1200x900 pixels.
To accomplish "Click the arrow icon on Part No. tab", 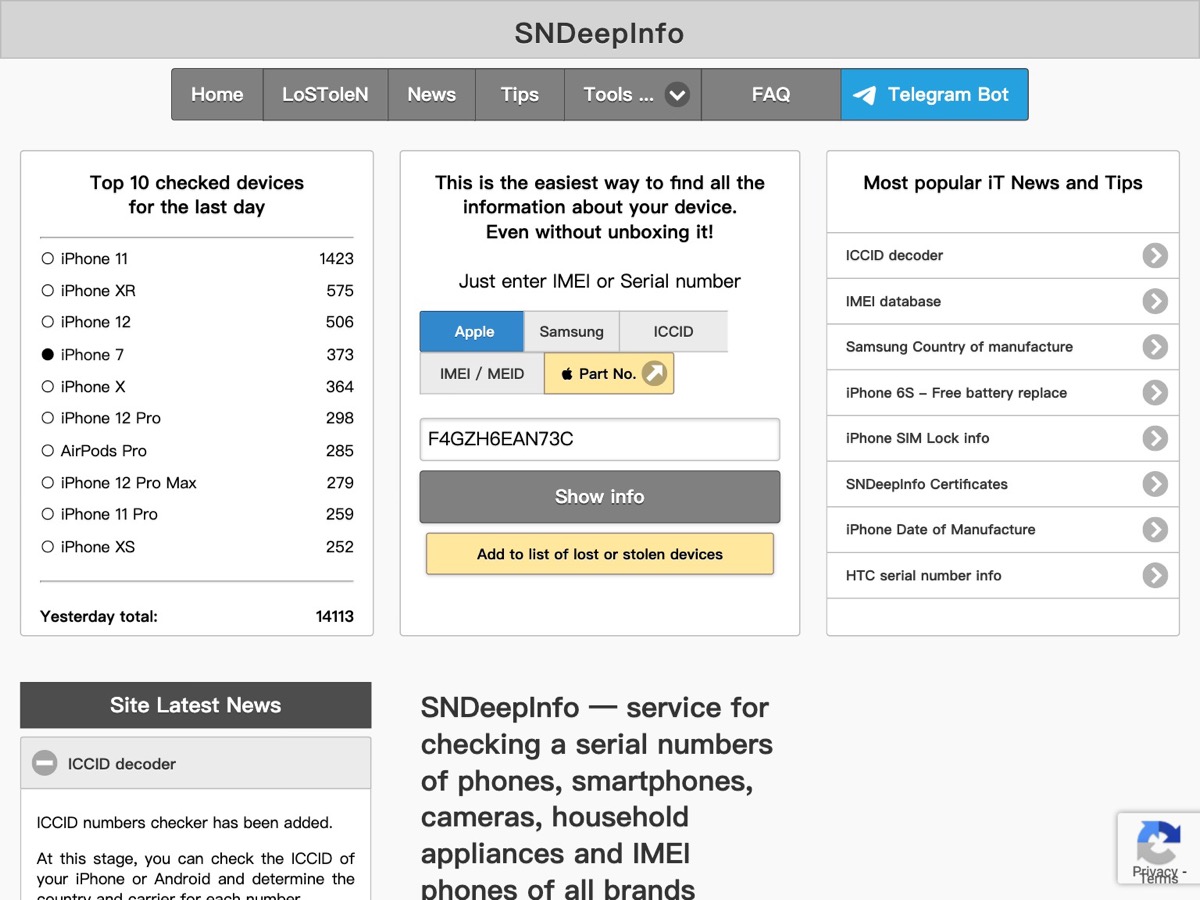I will coord(654,373).
